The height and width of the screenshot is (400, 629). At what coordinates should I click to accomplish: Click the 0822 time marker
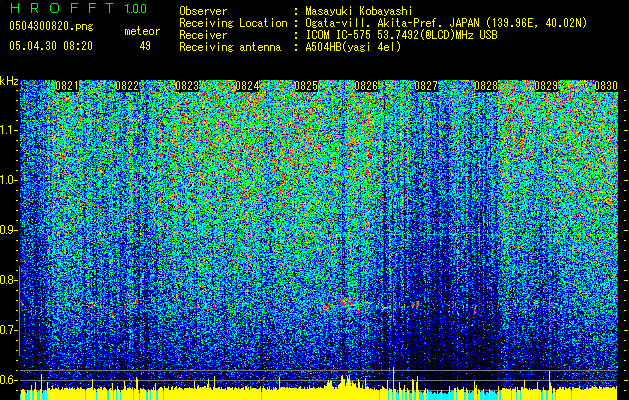point(127,86)
